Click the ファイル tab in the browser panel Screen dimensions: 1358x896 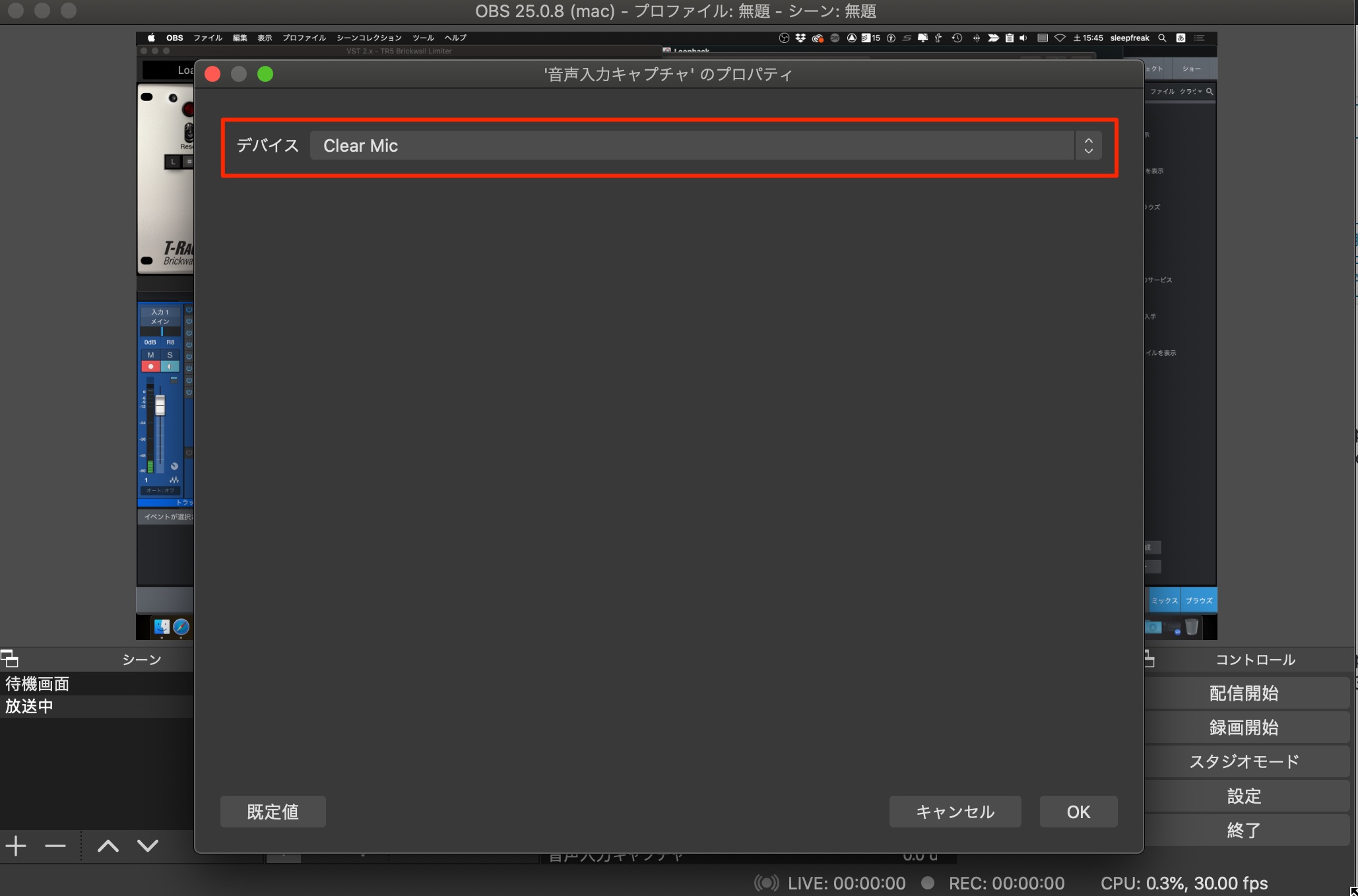point(1162,91)
